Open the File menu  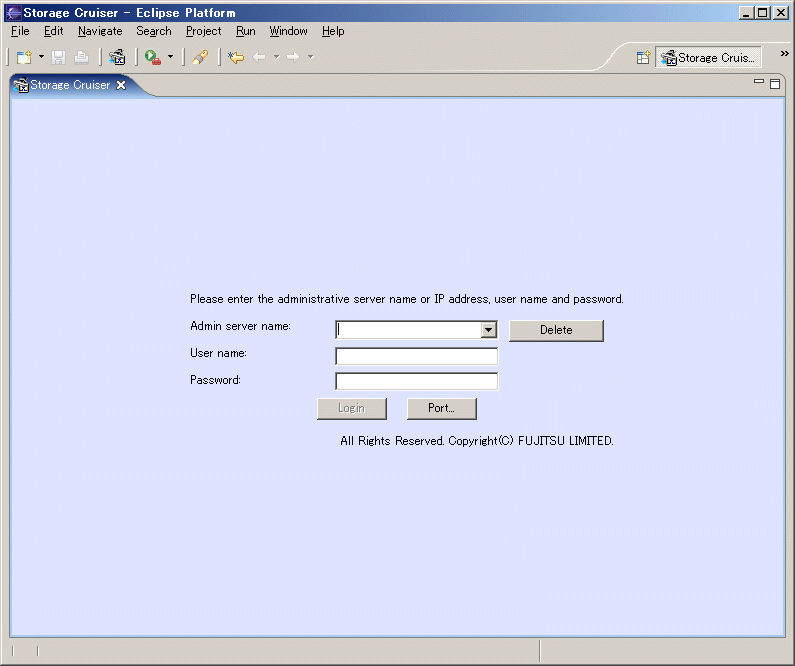pos(20,31)
